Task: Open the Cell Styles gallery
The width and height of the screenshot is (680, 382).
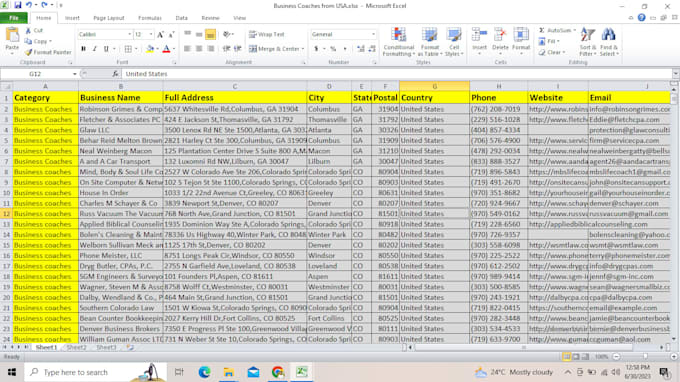Action: point(454,42)
